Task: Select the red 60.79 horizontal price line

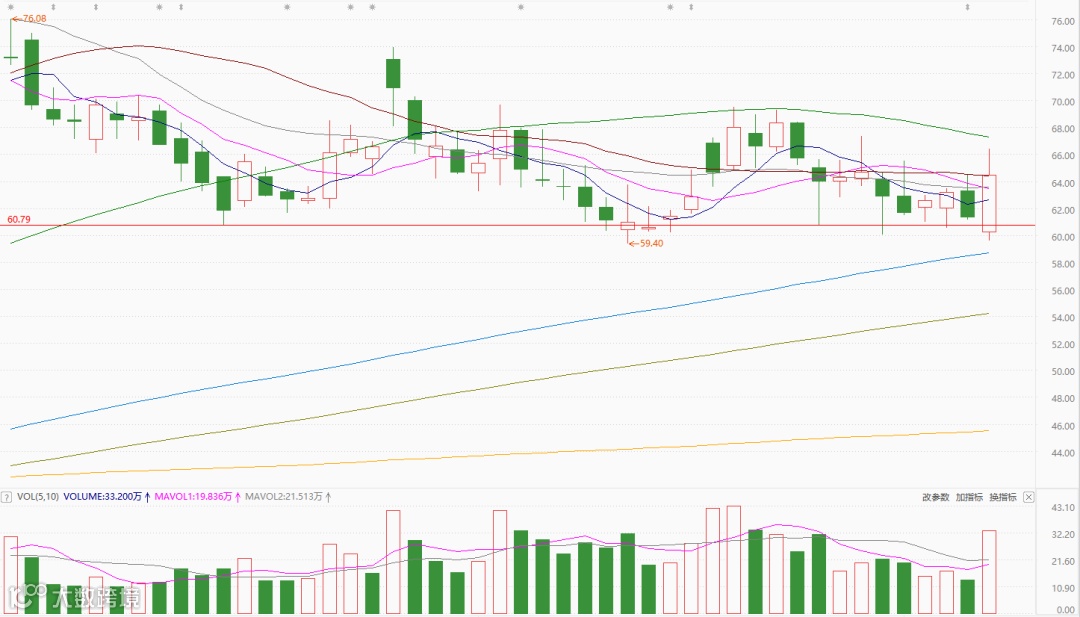Action: 517,225
